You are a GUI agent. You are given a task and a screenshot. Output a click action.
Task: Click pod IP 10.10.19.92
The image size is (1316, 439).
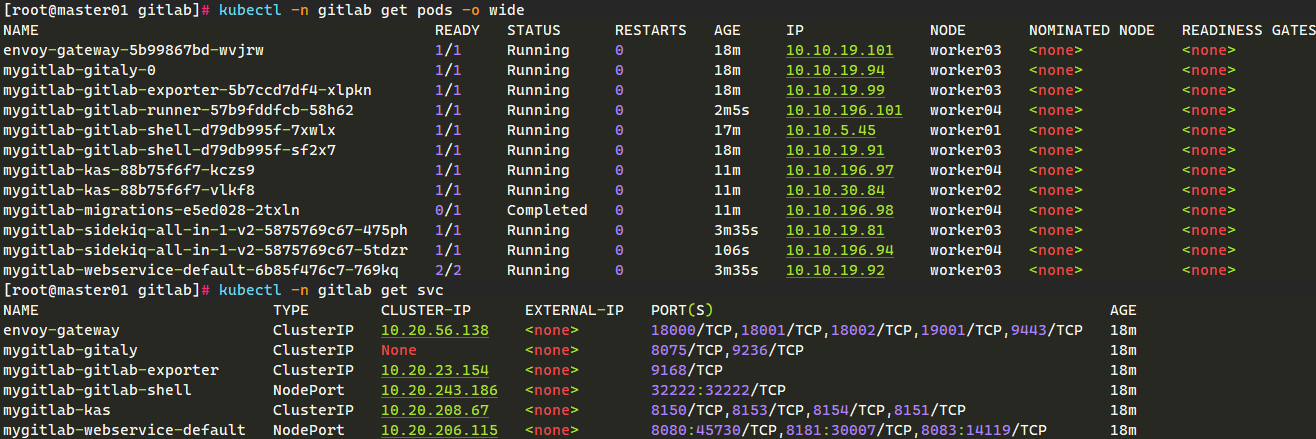tap(836, 270)
